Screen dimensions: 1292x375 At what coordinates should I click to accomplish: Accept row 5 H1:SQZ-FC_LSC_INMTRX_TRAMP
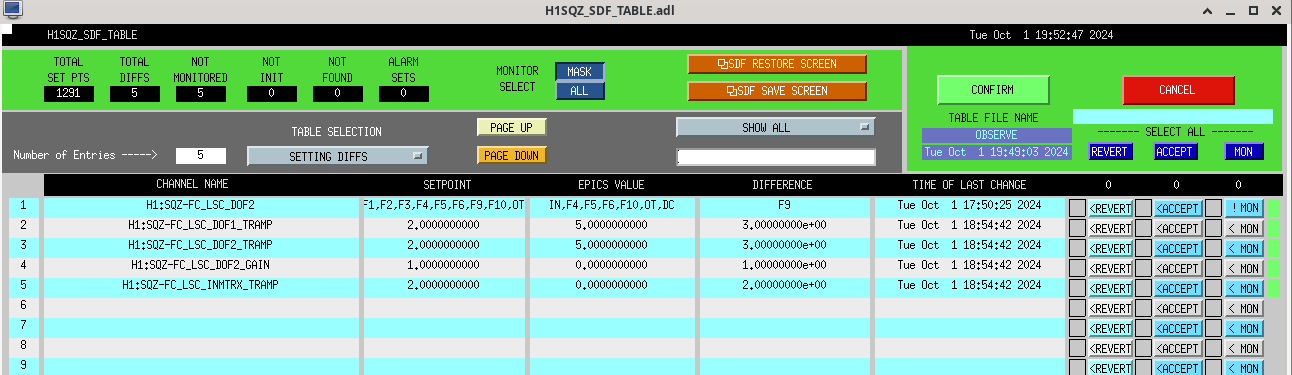pyautogui.click(x=1178, y=288)
